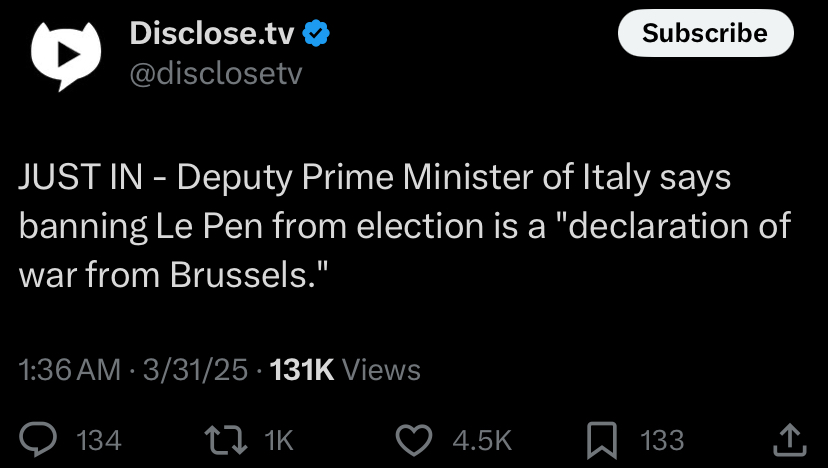Open the 1:36 AM timestamp
The width and height of the screenshot is (828, 468).
click(x=70, y=370)
